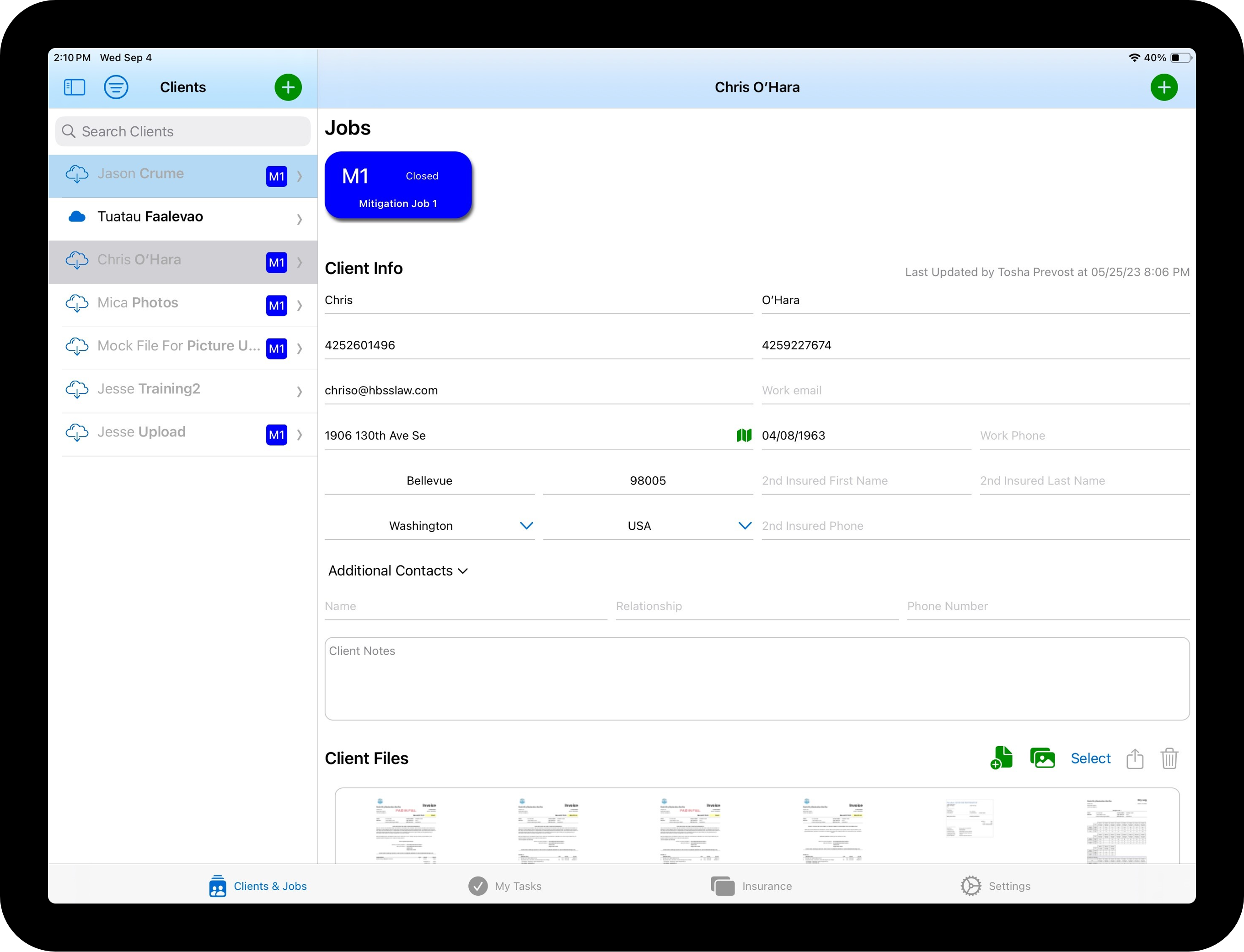Open the Settings tab
This screenshot has width=1244, height=952.
click(995, 886)
